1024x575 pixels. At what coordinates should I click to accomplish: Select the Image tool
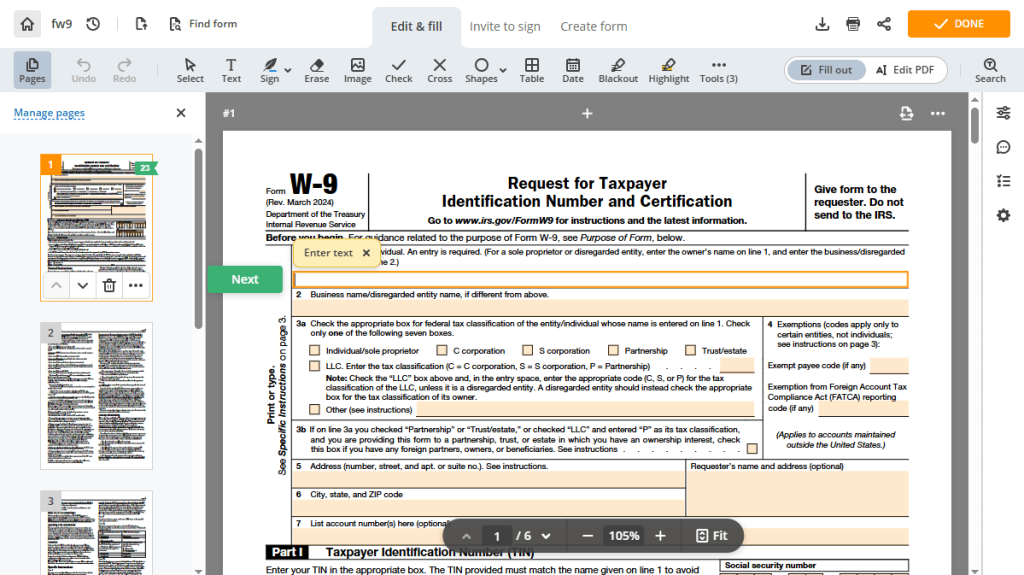pos(358,70)
